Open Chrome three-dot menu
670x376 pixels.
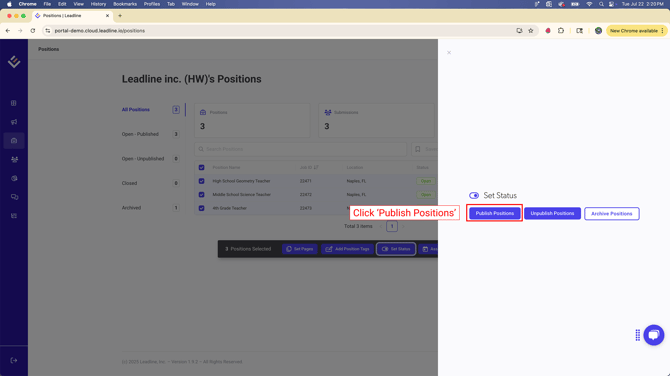click(663, 31)
